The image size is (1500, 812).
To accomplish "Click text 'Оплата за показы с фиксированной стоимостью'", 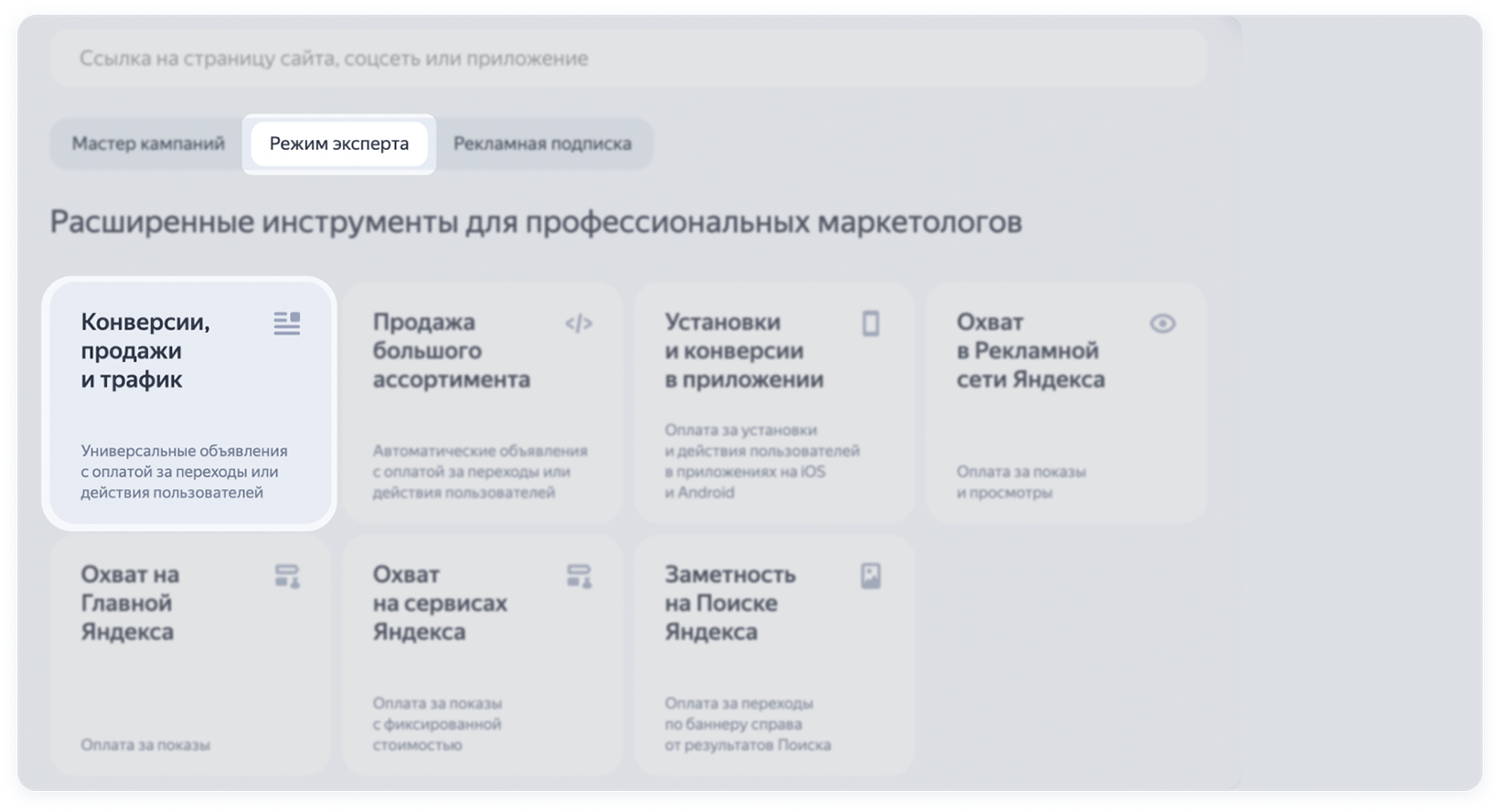I will point(437,724).
